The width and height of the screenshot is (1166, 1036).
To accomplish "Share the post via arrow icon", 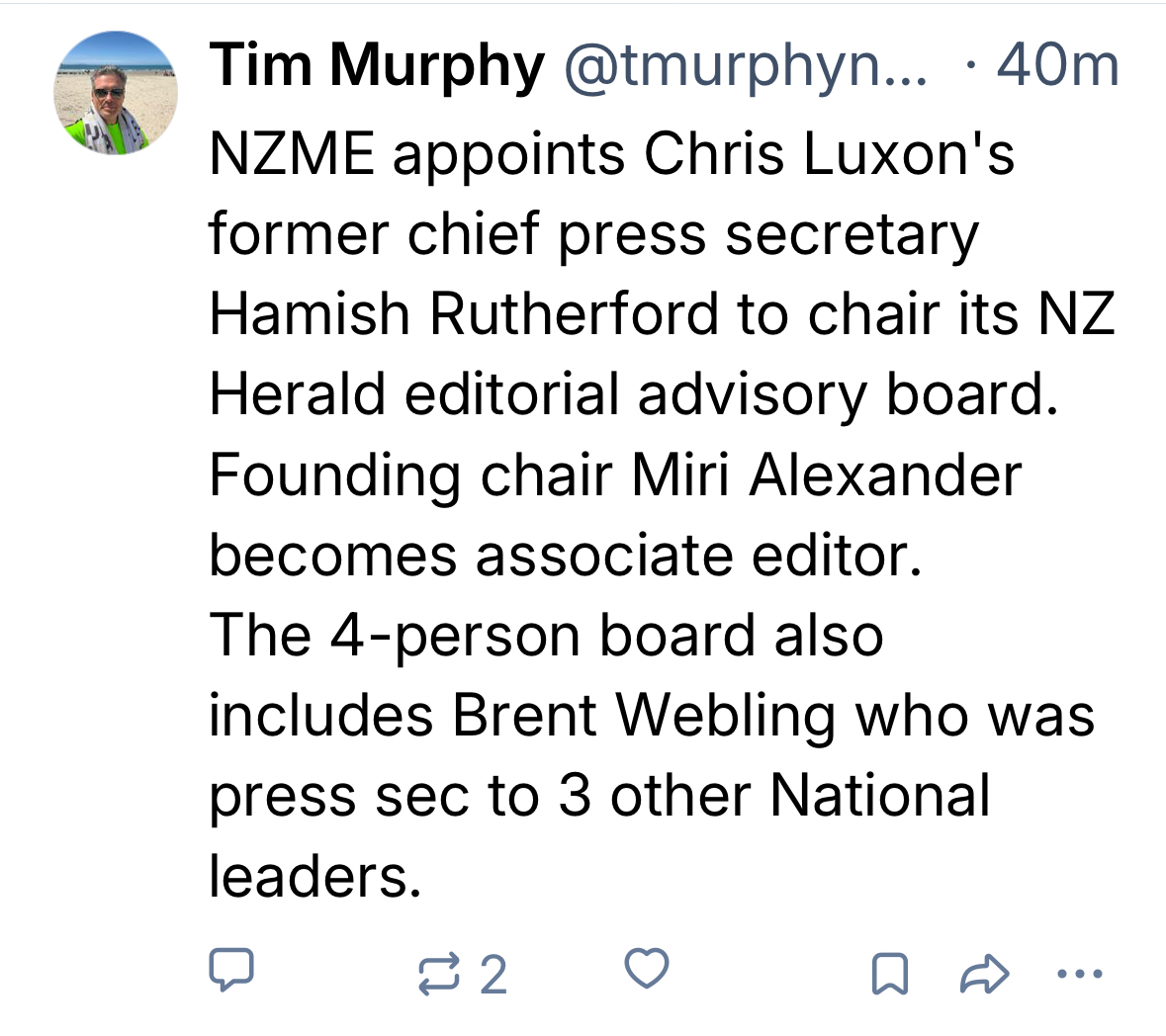I will pos(984,973).
